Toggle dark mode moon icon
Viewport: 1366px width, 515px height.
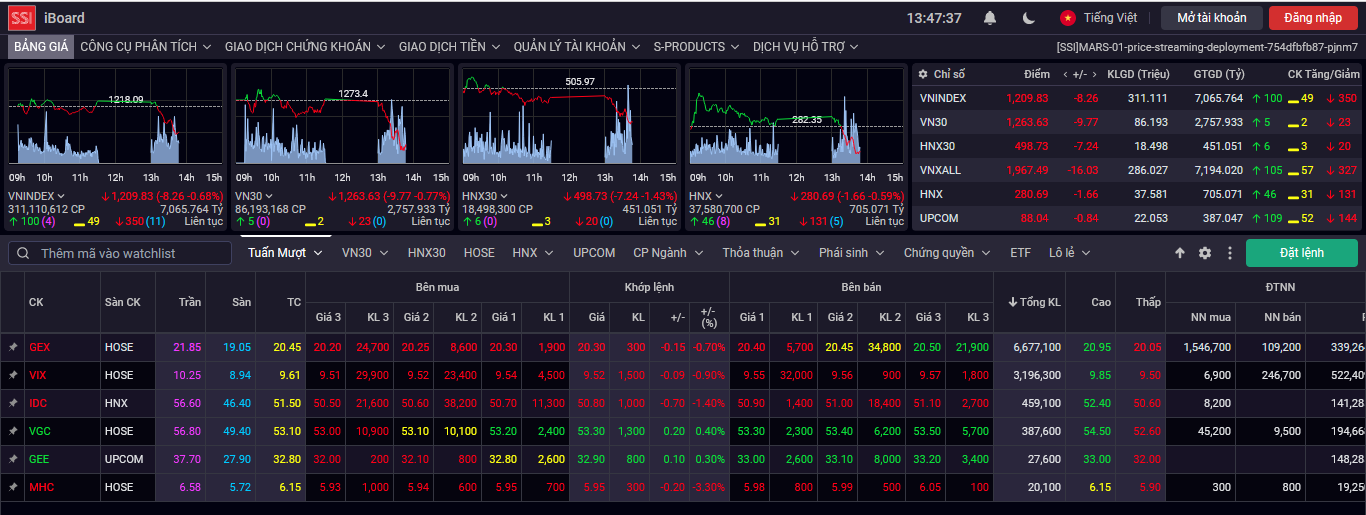point(1029,18)
